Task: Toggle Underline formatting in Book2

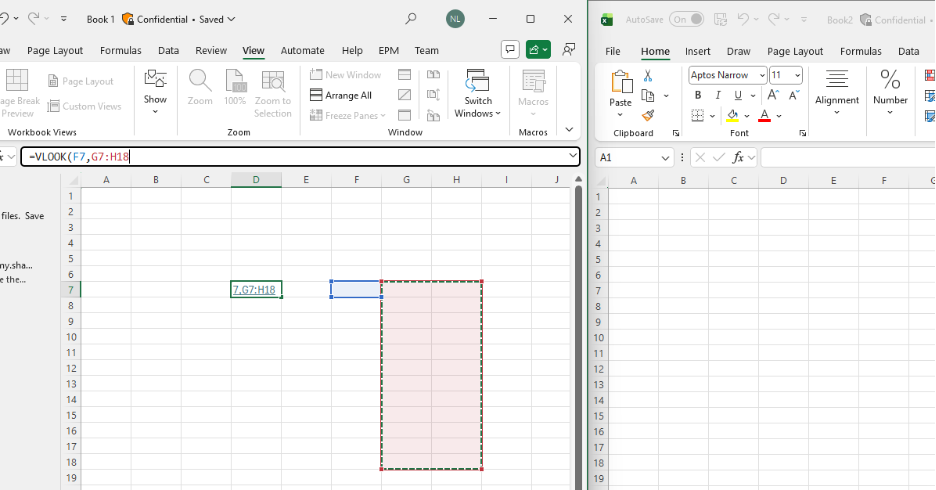Action: pyautogui.click(x=738, y=95)
